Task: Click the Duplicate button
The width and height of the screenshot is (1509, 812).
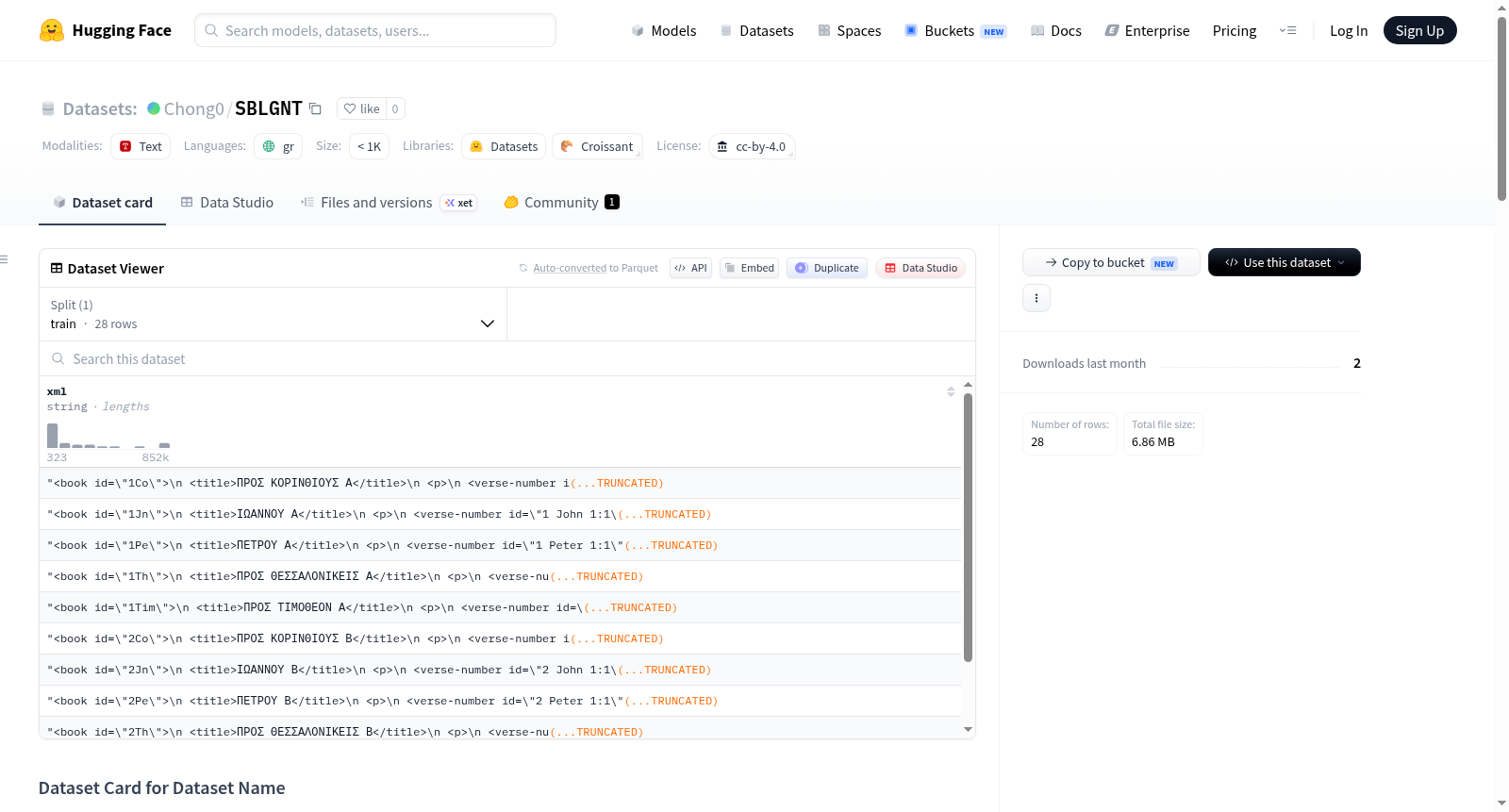Action: [x=827, y=268]
